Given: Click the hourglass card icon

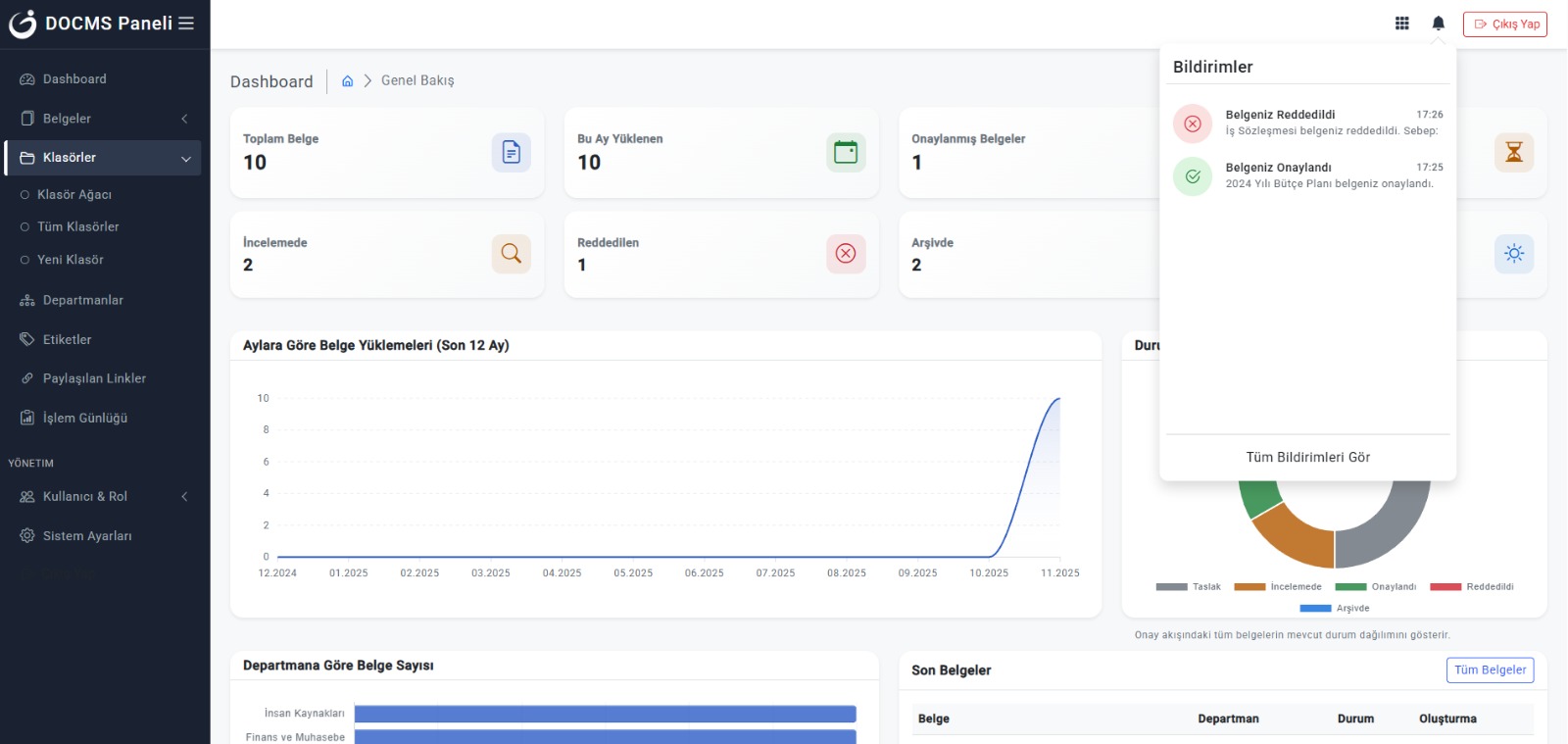Looking at the screenshot, I should click(1513, 152).
